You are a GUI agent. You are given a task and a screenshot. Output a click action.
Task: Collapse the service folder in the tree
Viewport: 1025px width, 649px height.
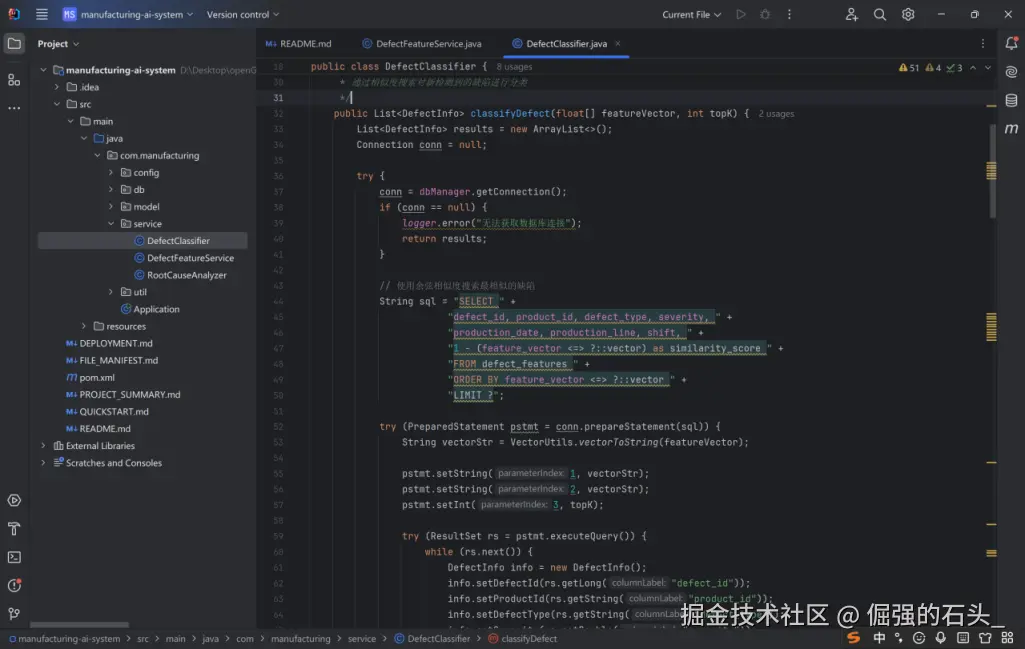click(x=111, y=224)
